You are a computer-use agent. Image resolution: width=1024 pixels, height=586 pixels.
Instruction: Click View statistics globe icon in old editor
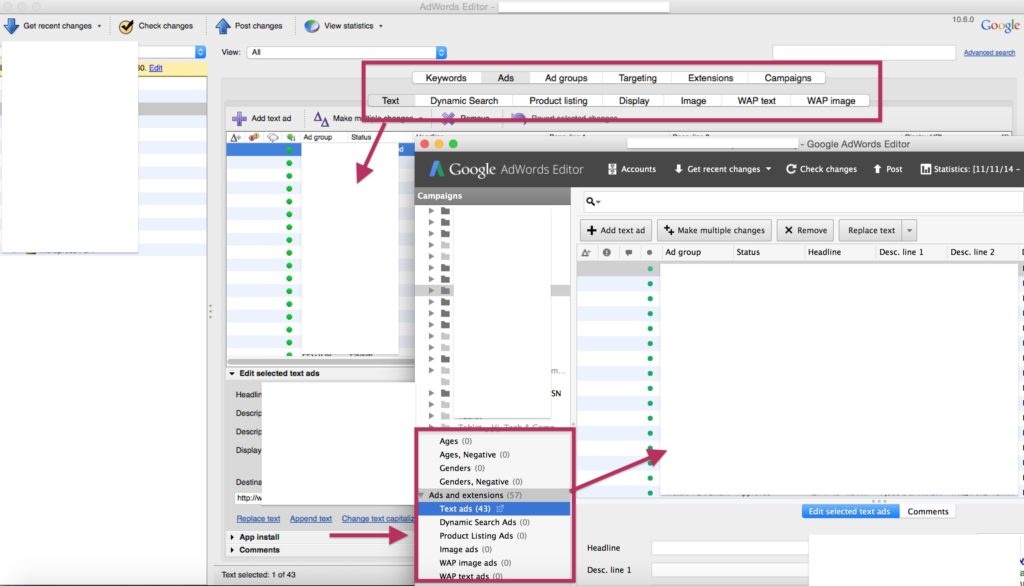[312, 26]
